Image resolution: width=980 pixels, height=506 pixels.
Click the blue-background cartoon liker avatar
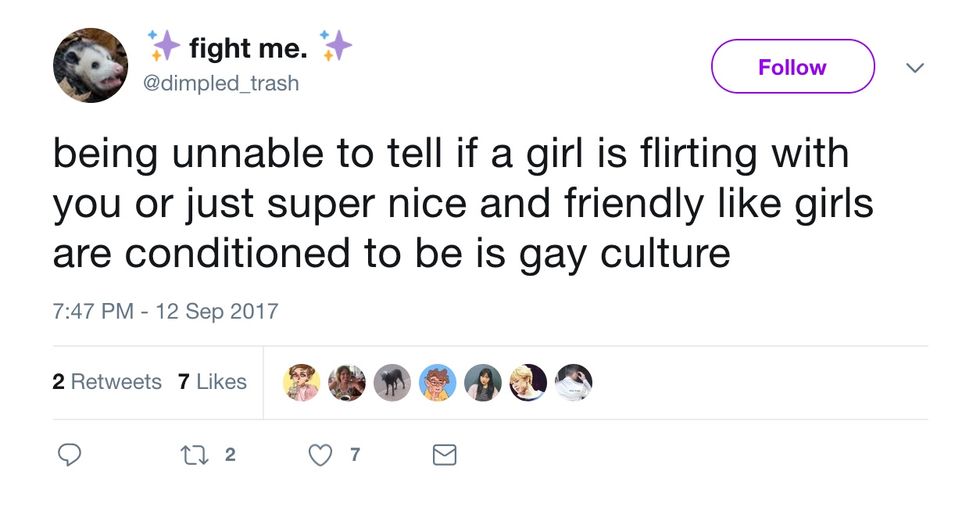[x=437, y=382]
